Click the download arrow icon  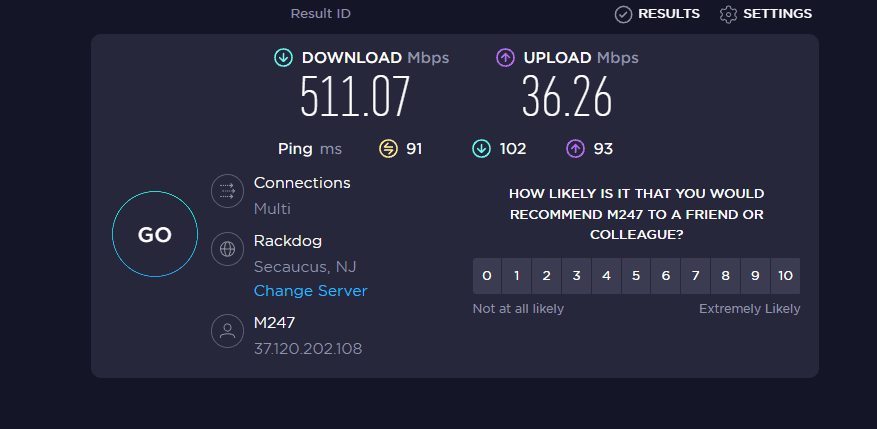click(x=284, y=58)
